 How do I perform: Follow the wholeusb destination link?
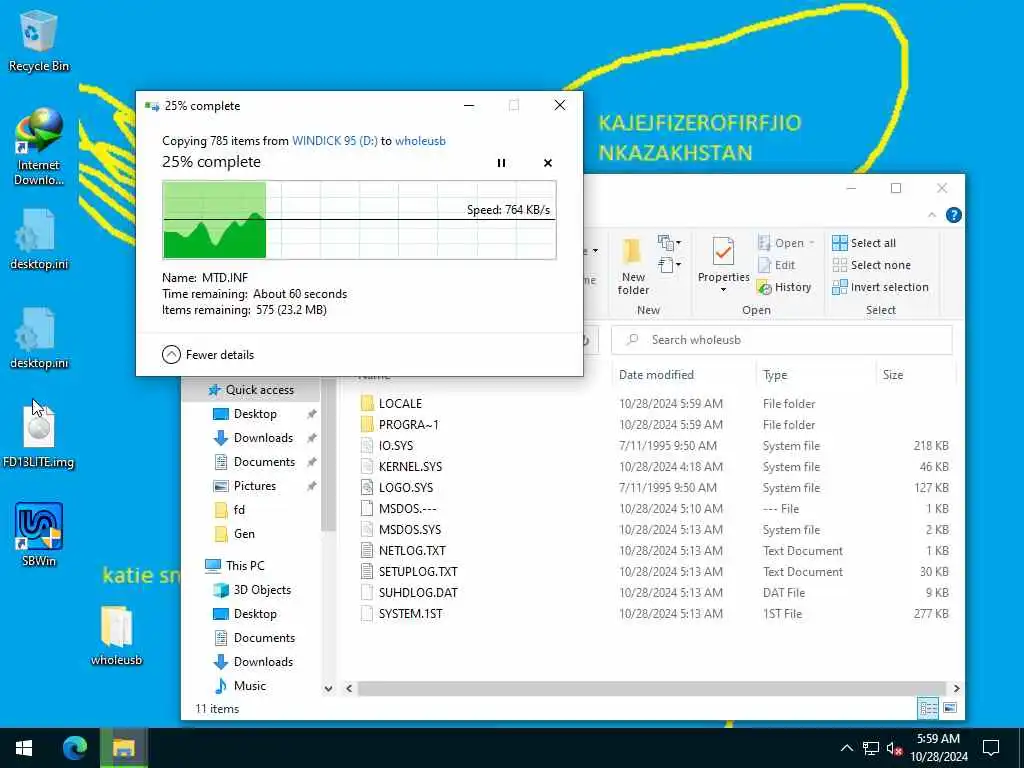420,141
